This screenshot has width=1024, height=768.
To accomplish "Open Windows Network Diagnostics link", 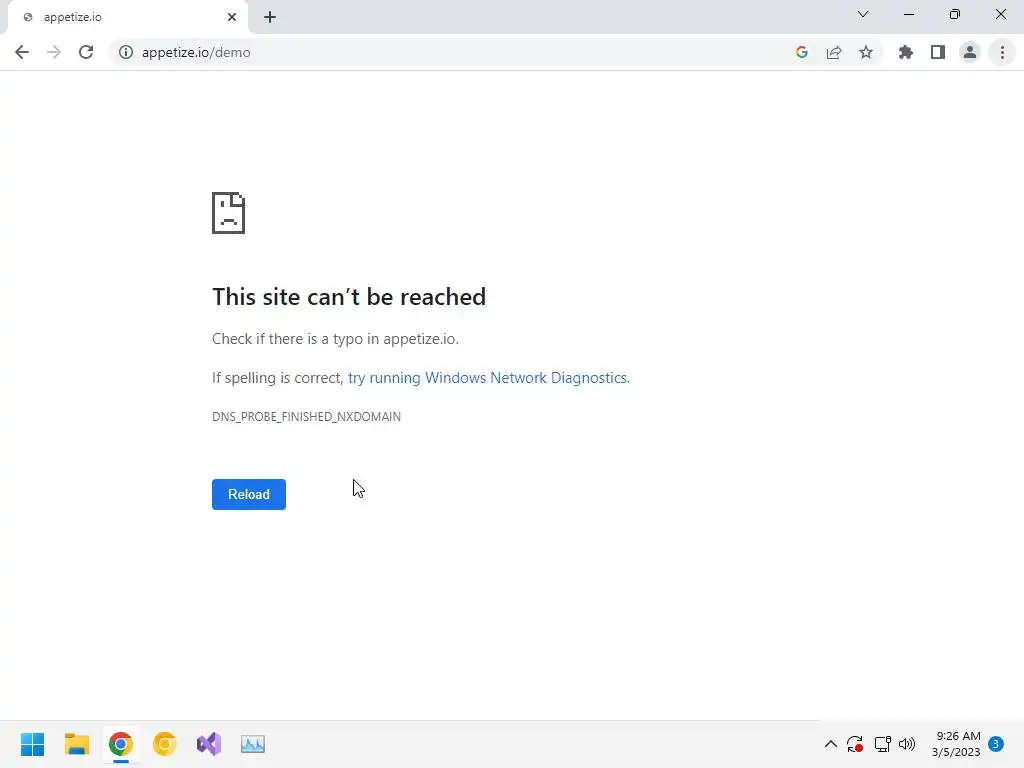I will [489, 377].
